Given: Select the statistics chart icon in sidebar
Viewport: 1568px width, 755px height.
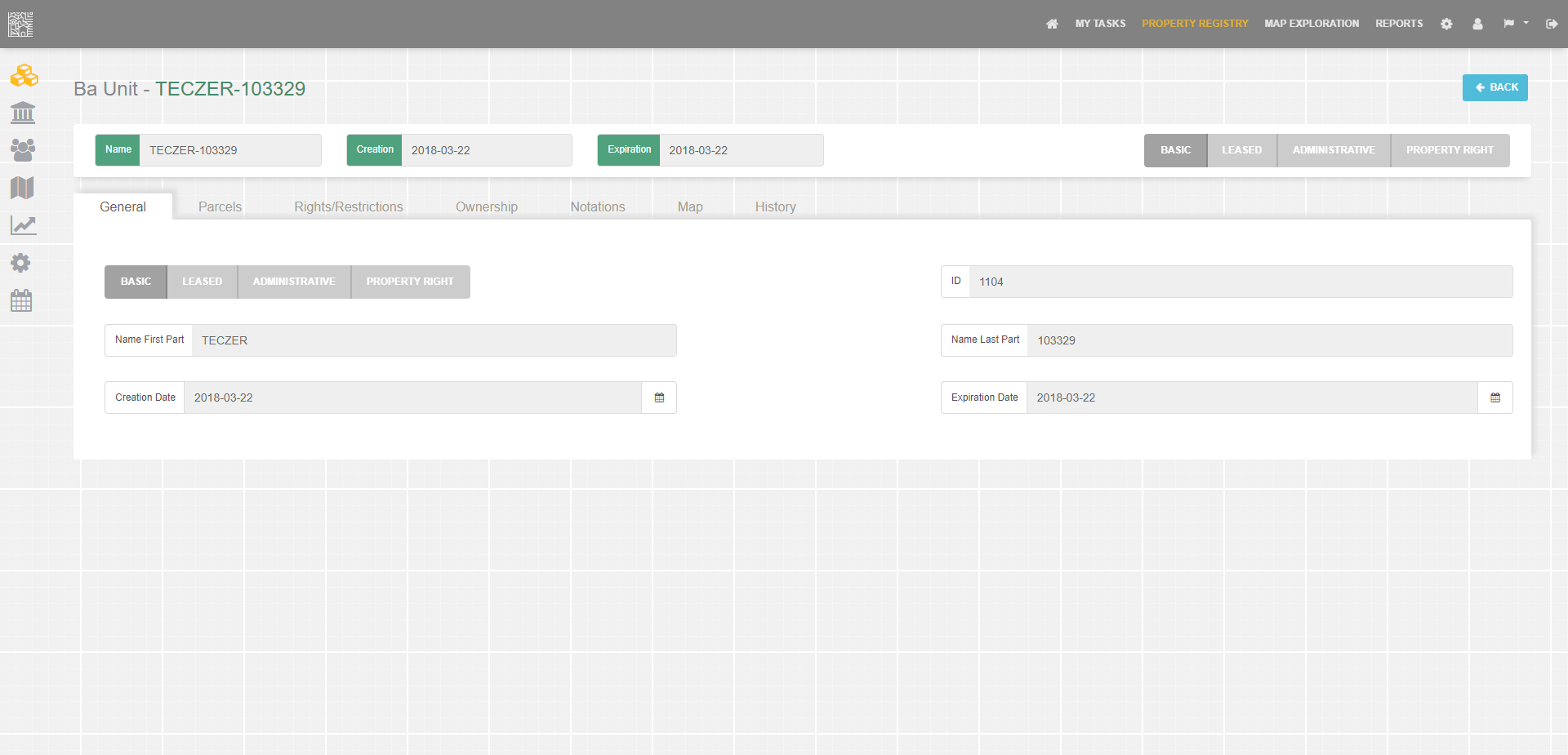Looking at the screenshot, I should (x=23, y=225).
